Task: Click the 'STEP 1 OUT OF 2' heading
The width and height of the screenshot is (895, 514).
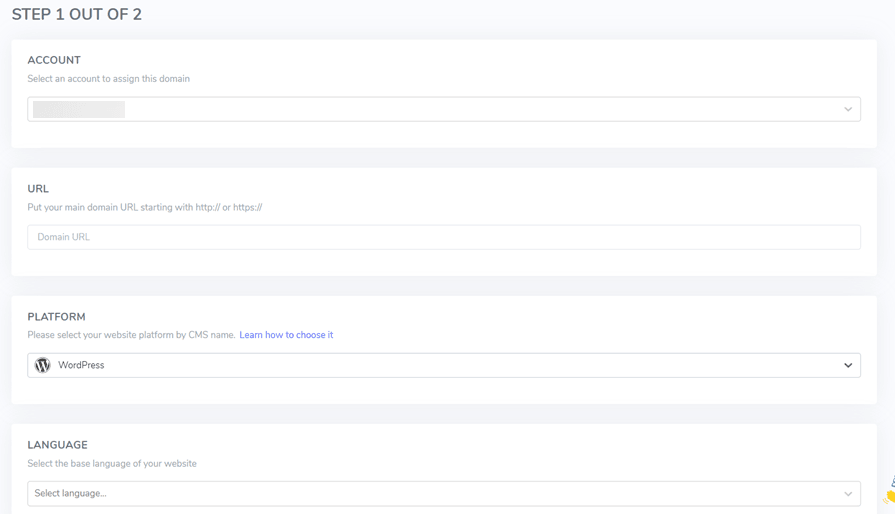Action: 77,15
